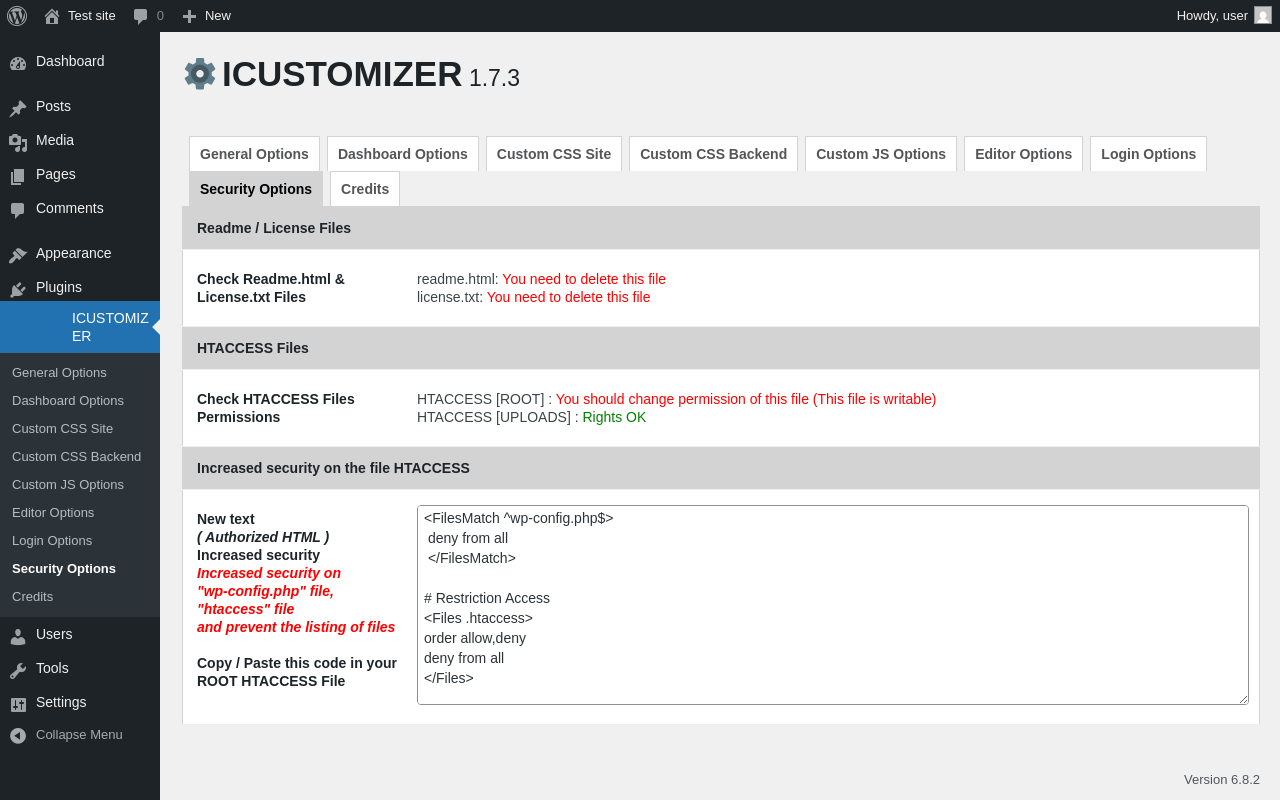Open Credits in the sidebar submenu
Viewport: 1280px width, 800px height.
pos(32,596)
